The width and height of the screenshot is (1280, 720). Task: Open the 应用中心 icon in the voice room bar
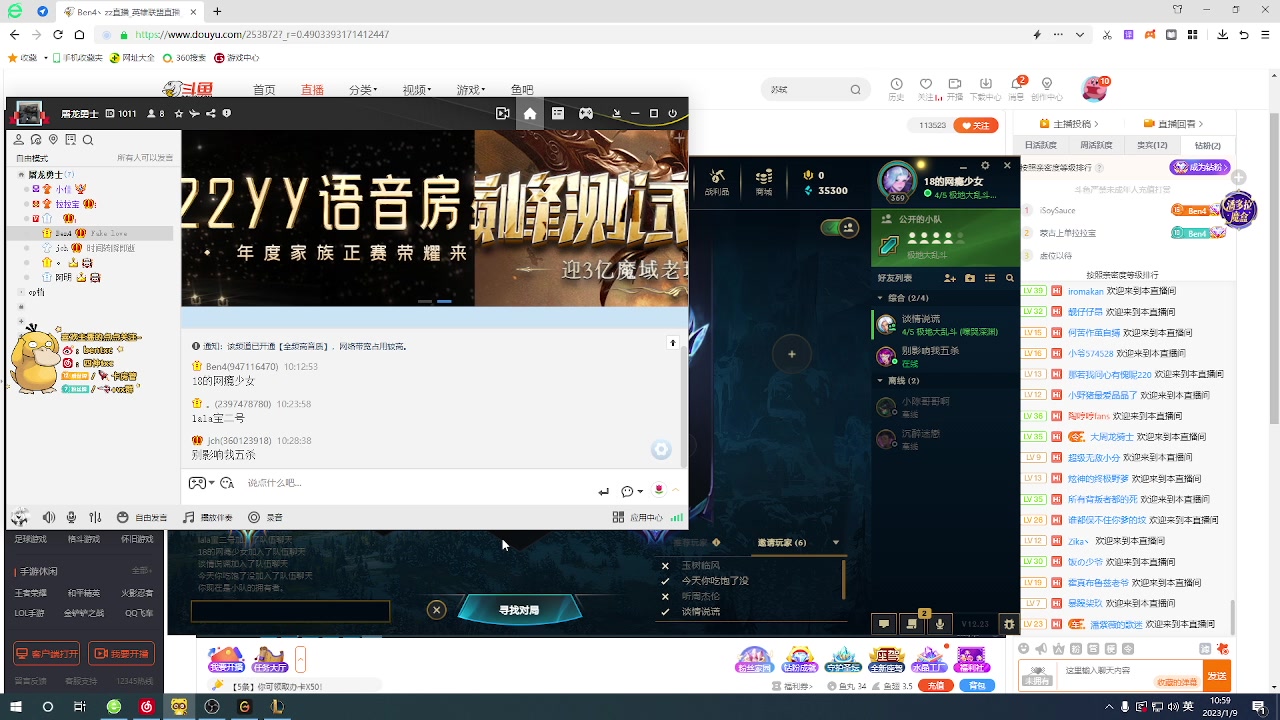(x=618, y=518)
